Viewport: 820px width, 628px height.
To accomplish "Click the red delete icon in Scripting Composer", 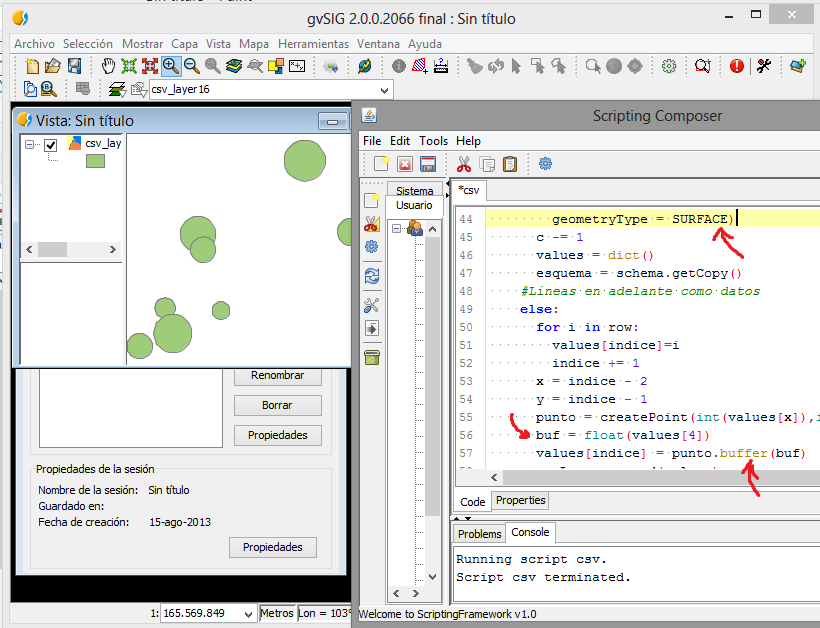I will coord(403,163).
